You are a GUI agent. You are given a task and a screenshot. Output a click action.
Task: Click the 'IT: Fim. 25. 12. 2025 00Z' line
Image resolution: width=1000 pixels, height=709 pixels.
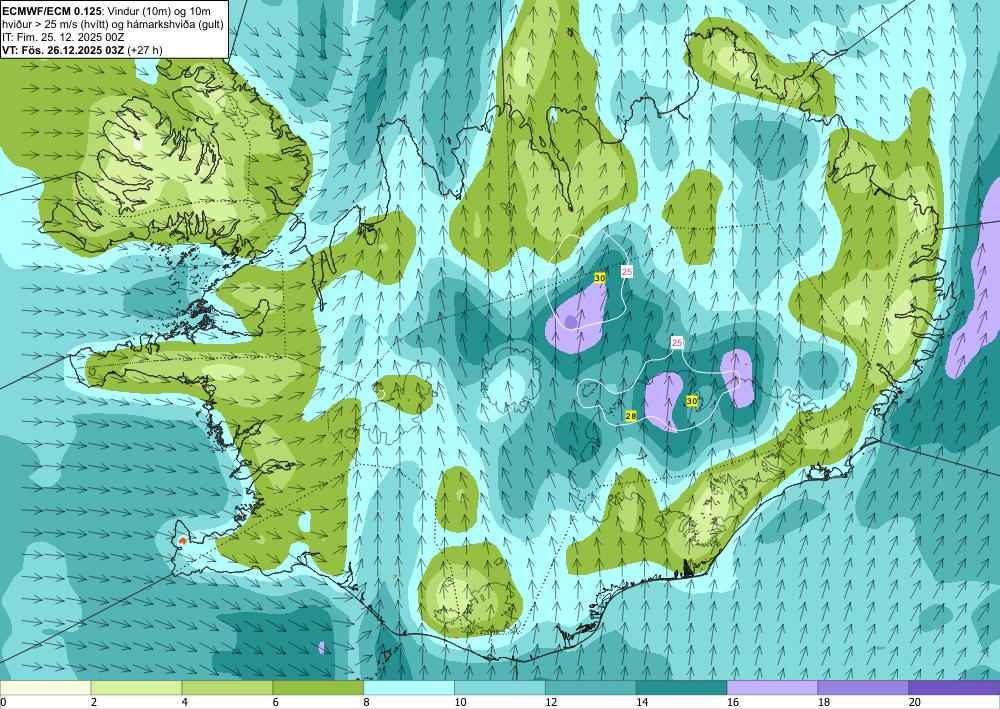[64, 38]
